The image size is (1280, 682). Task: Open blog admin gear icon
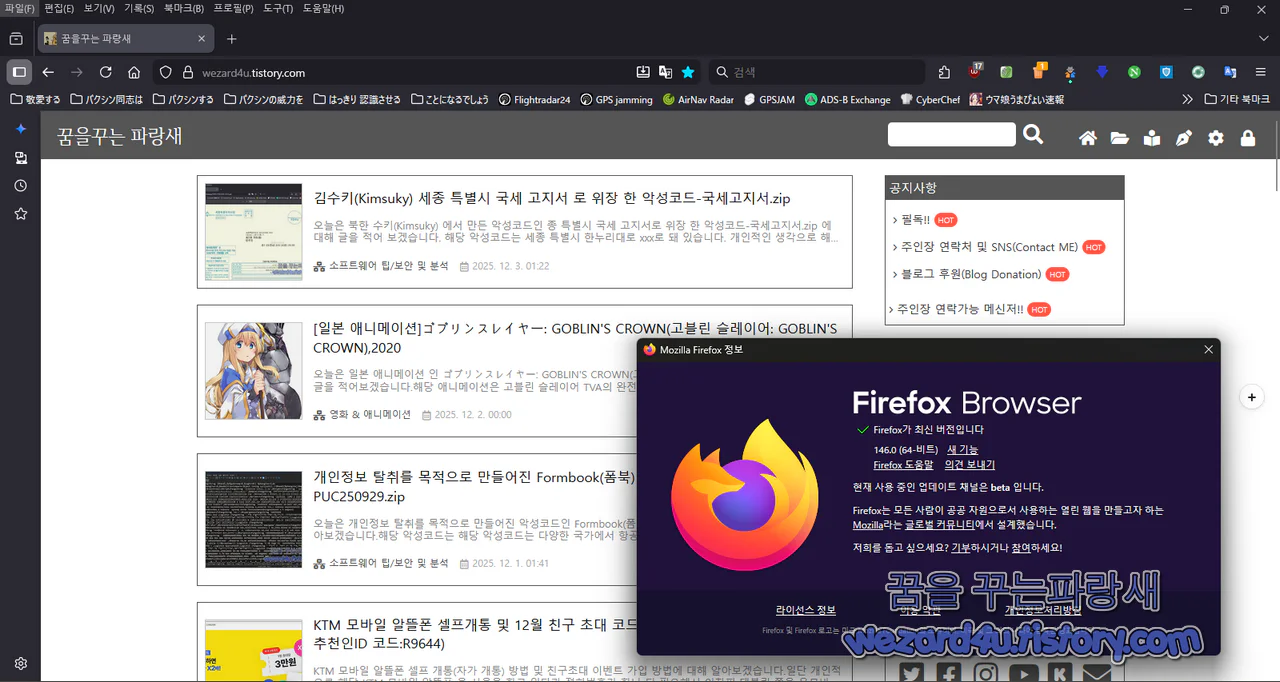click(1216, 138)
